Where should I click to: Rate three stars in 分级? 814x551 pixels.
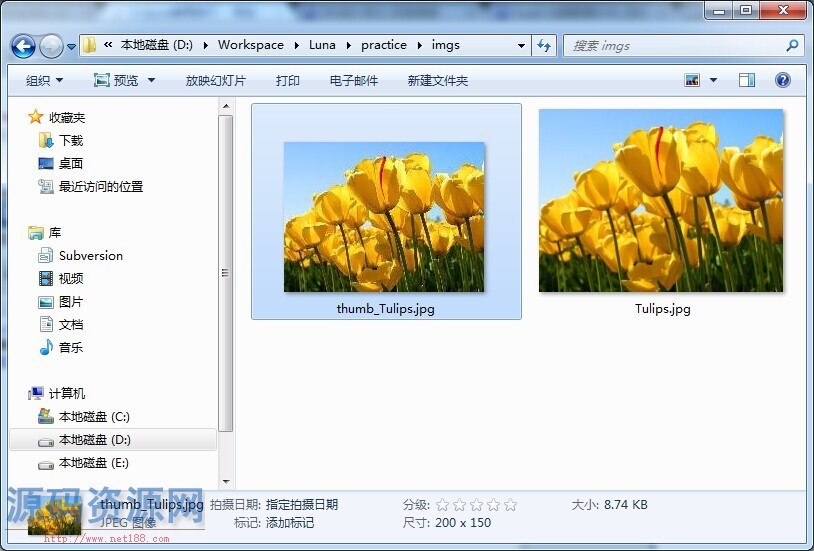(x=477, y=505)
